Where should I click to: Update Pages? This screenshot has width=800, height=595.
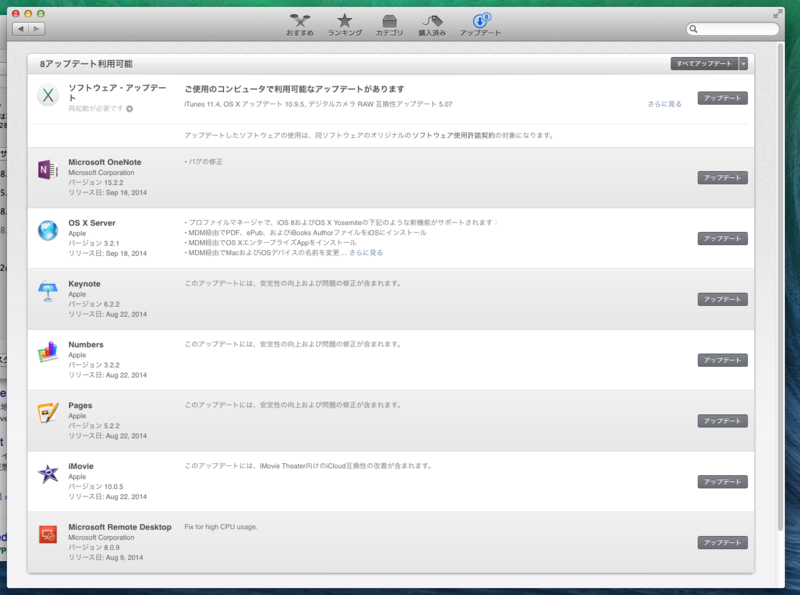722,420
